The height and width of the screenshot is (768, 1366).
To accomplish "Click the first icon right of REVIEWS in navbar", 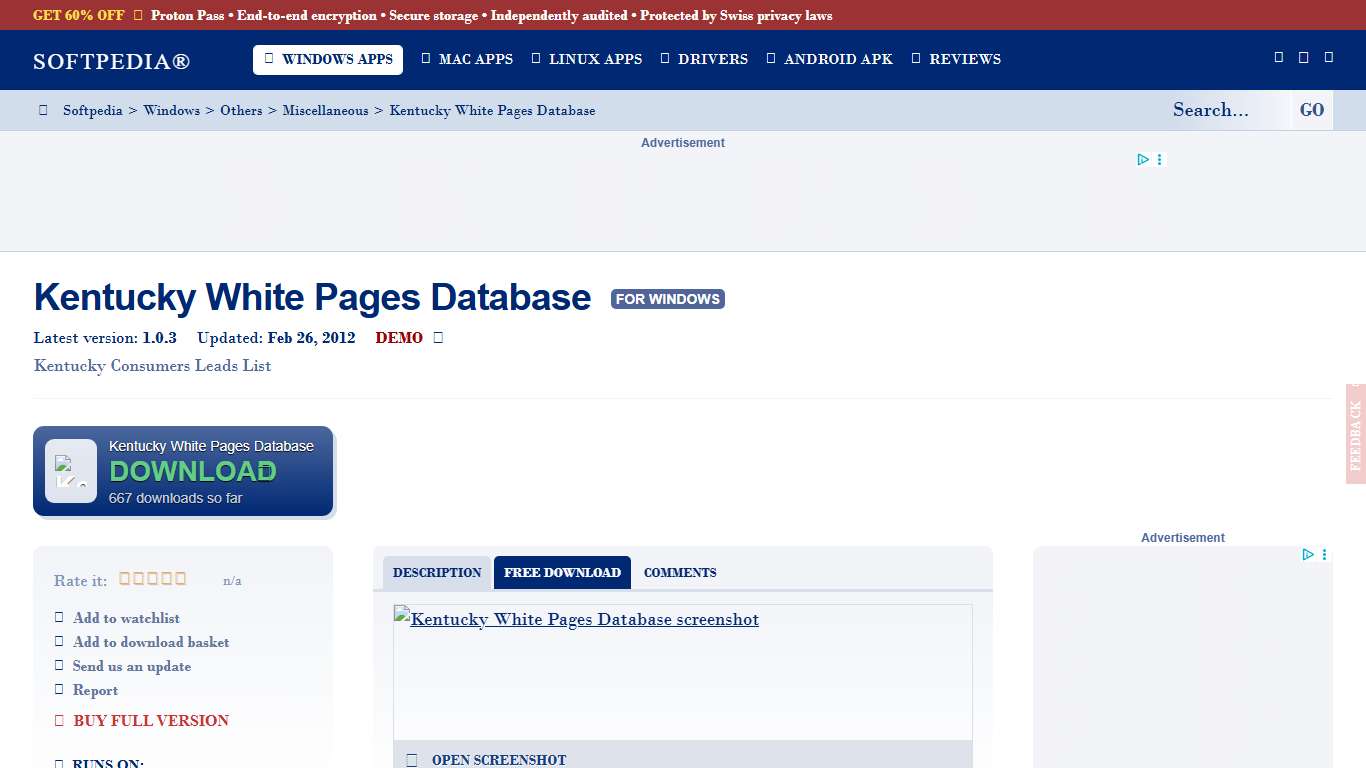I will click(x=1278, y=58).
